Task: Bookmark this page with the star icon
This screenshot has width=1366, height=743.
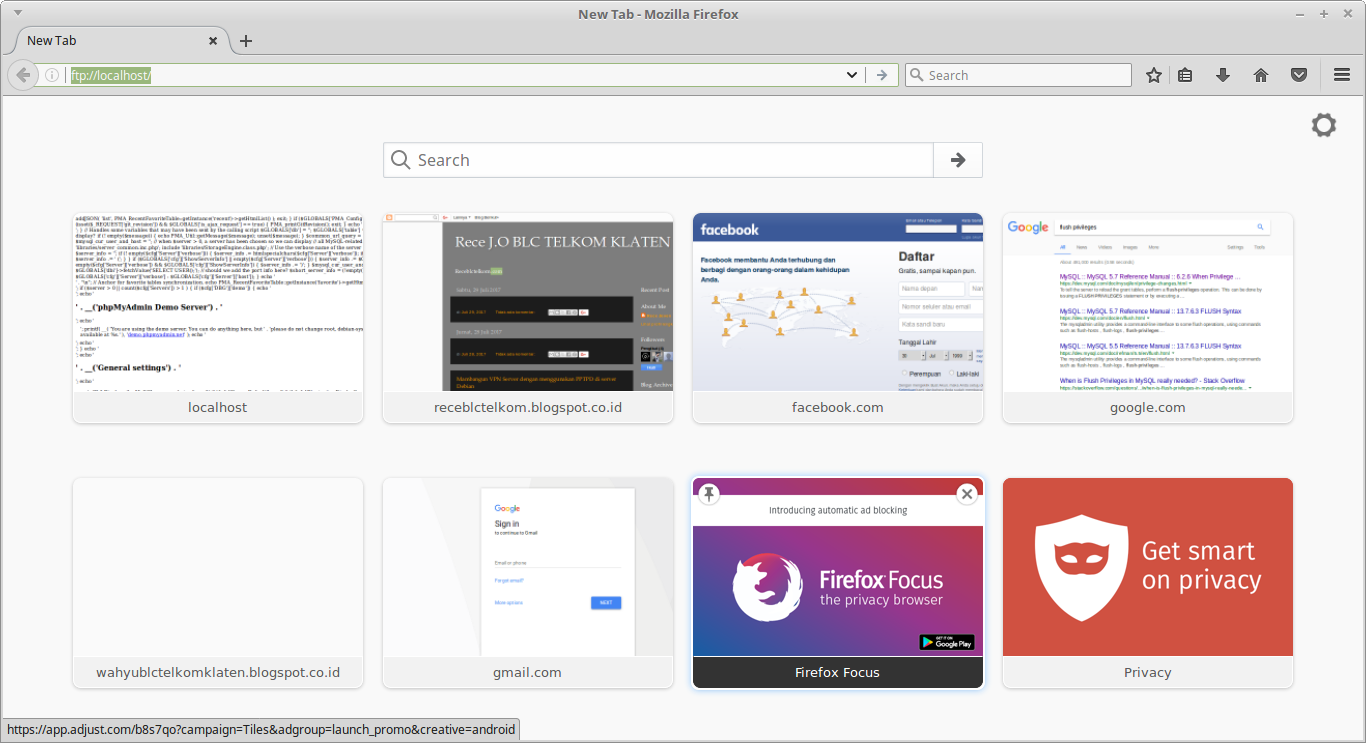Action: tap(1154, 74)
